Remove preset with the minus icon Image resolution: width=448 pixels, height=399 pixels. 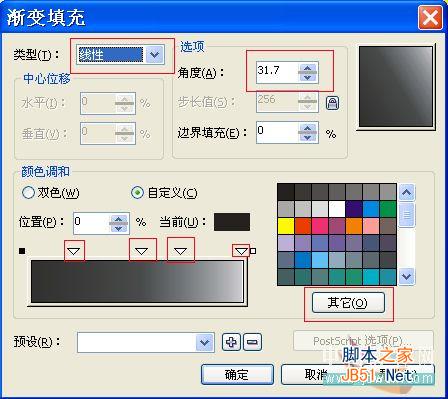pos(253,342)
